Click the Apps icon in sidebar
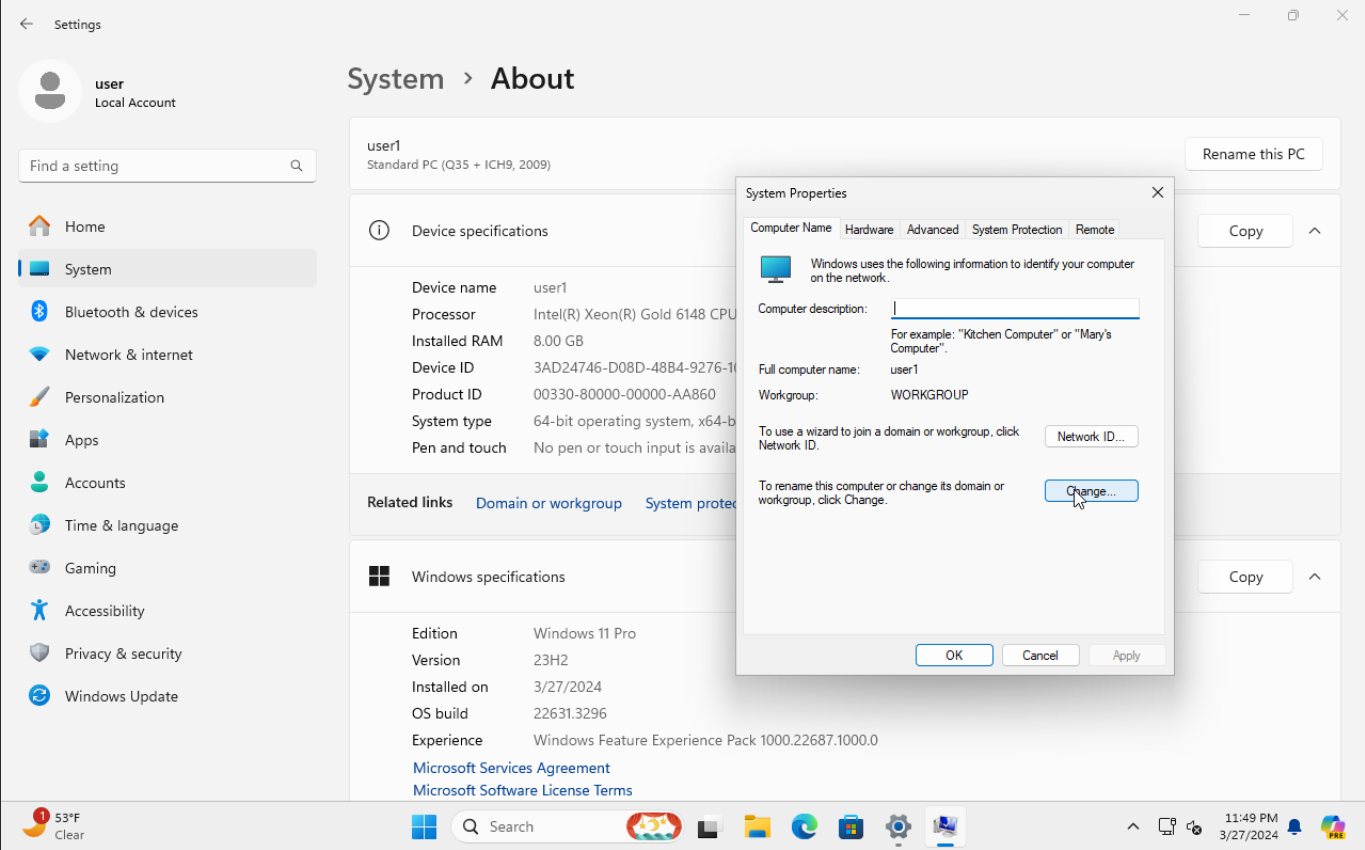 [x=39, y=440]
